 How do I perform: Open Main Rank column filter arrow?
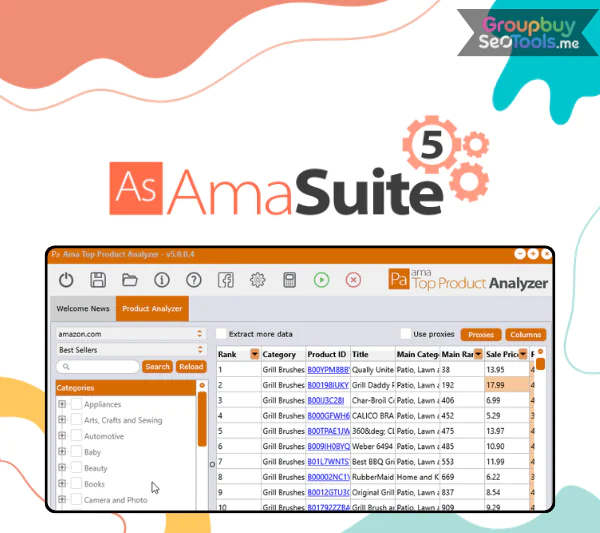[478, 354]
